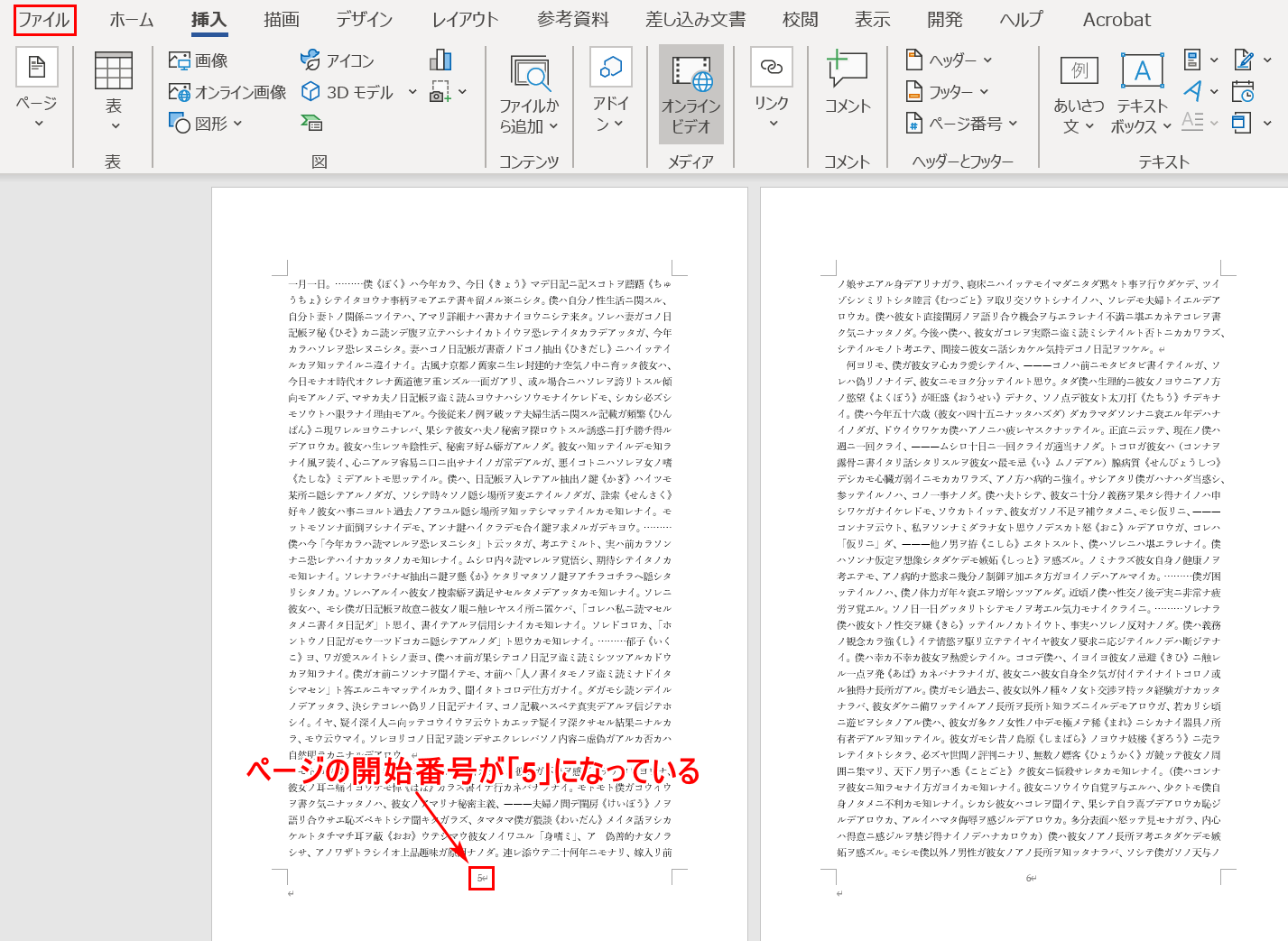Expand the あいさつ文 dropdown arrow
Screen dimensions: 1288x941
(x=1089, y=126)
